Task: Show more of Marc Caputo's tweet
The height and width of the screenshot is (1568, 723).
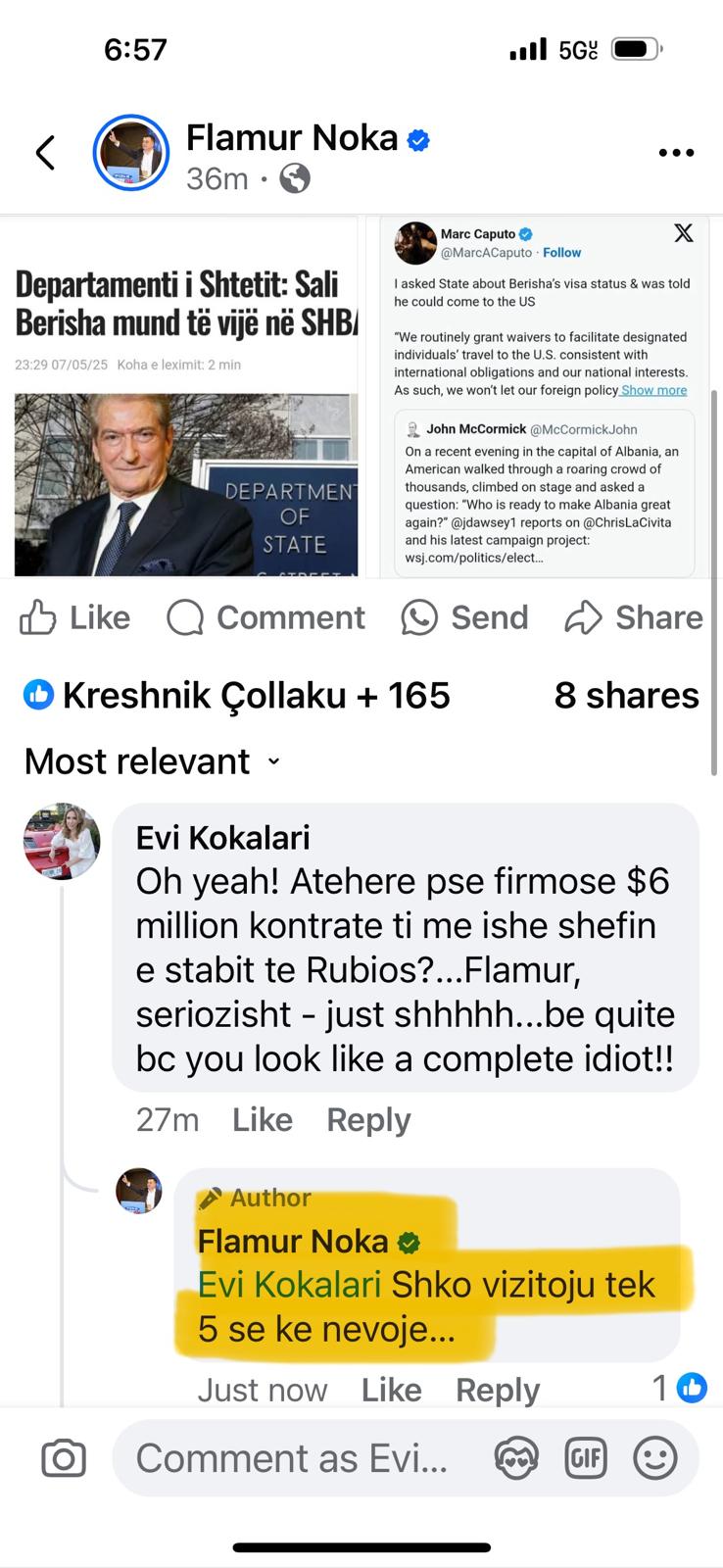Action: [x=653, y=390]
